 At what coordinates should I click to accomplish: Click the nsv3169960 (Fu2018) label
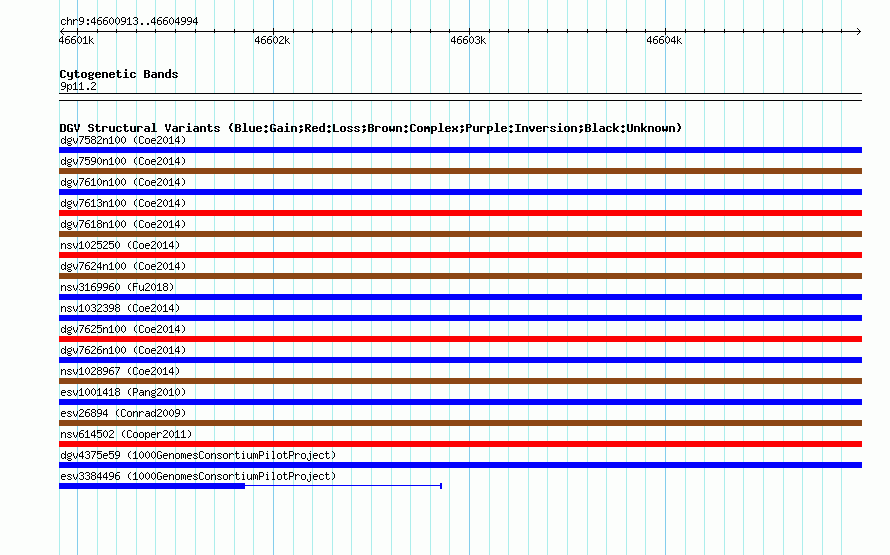tap(117, 287)
